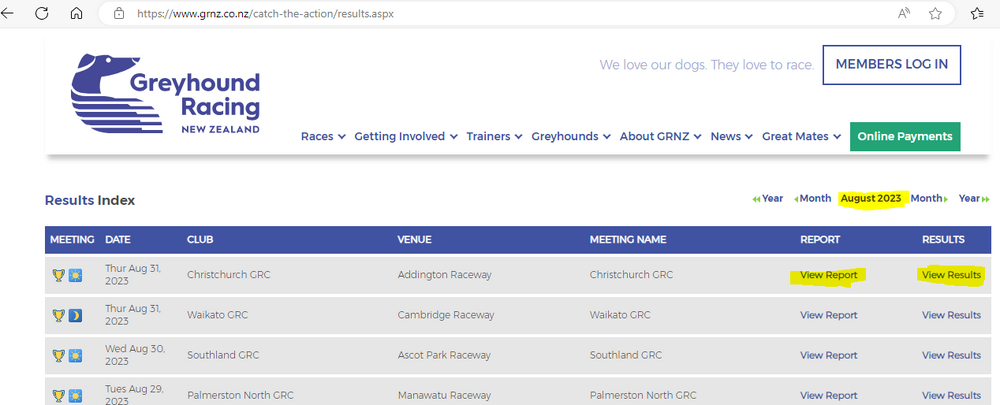Click the moon icon in Waikato row

pyautogui.click(x=75, y=316)
